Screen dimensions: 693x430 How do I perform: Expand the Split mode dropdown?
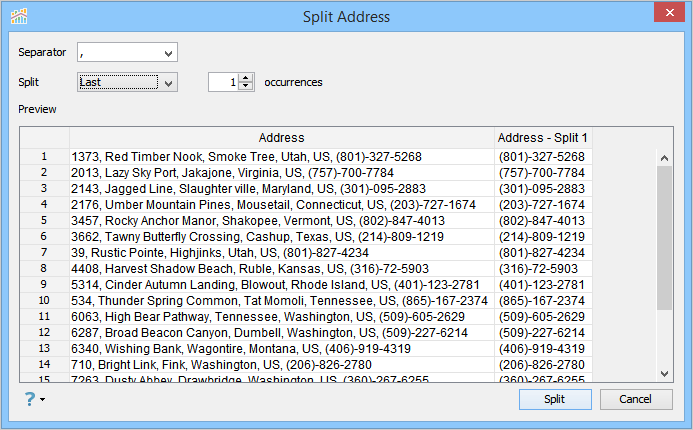coord(168,82)
